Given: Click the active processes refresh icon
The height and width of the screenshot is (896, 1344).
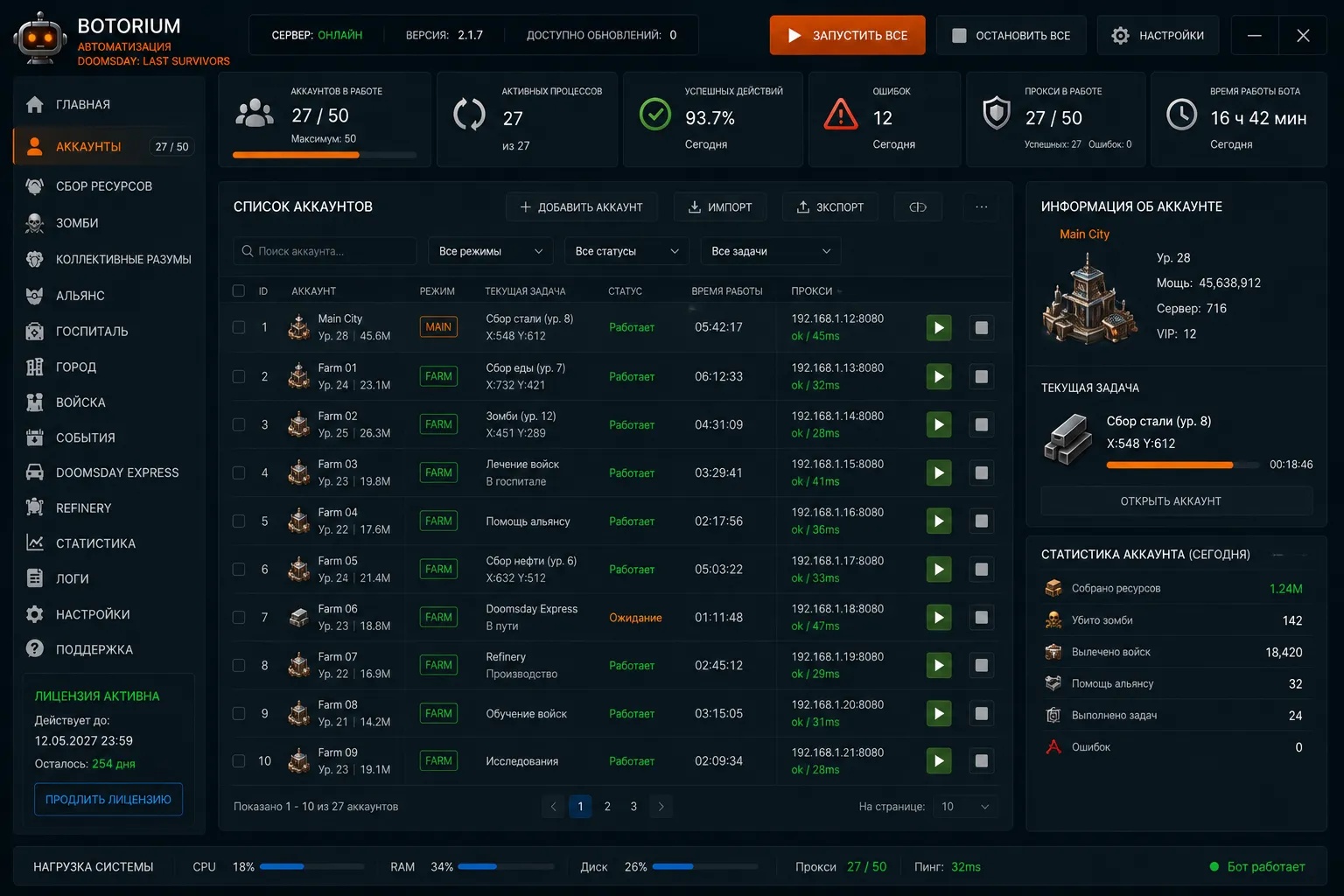Looking at the screenshot, I should click(470, 115).
